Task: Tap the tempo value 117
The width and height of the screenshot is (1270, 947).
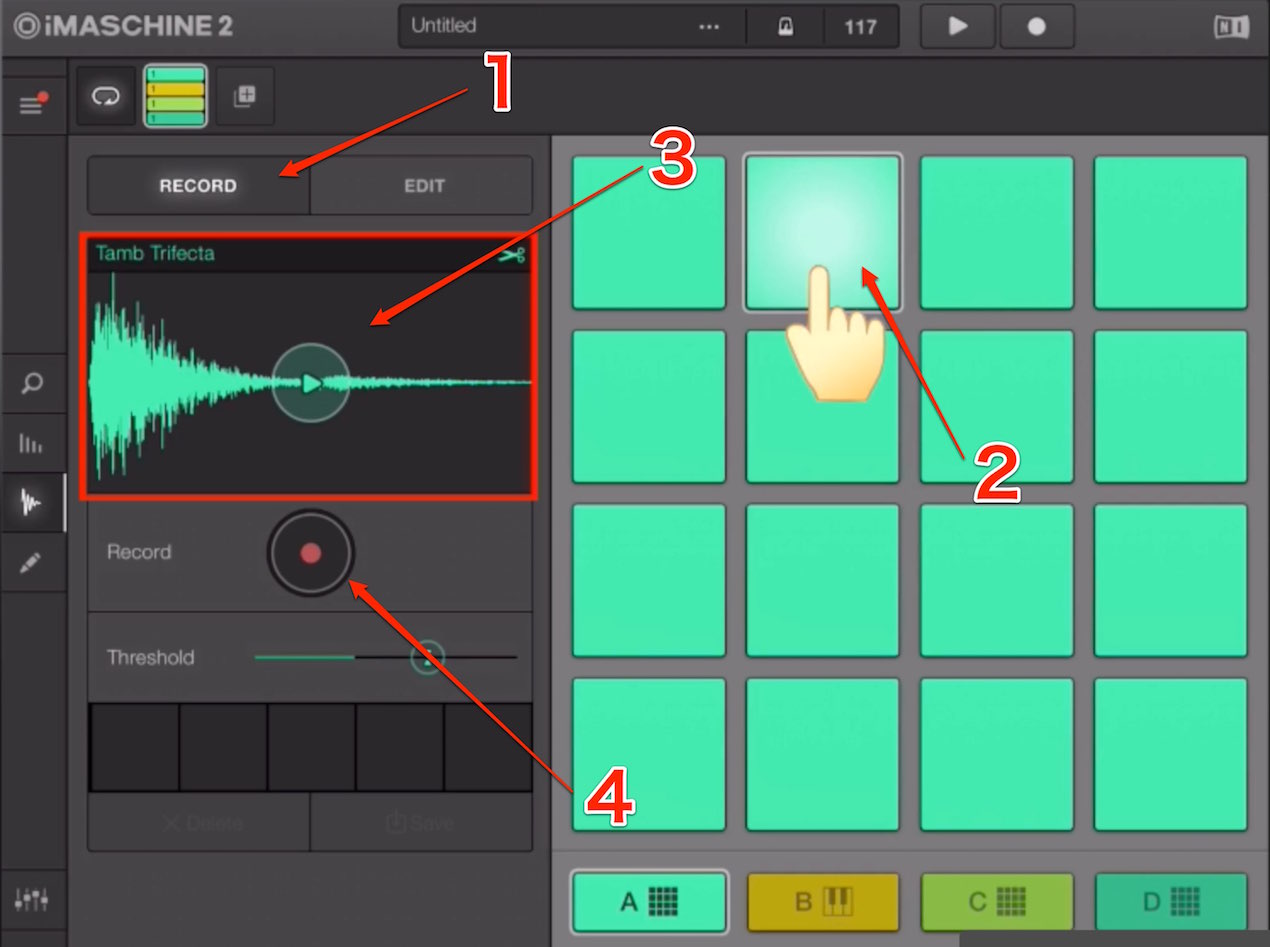Action: [860, 27]
